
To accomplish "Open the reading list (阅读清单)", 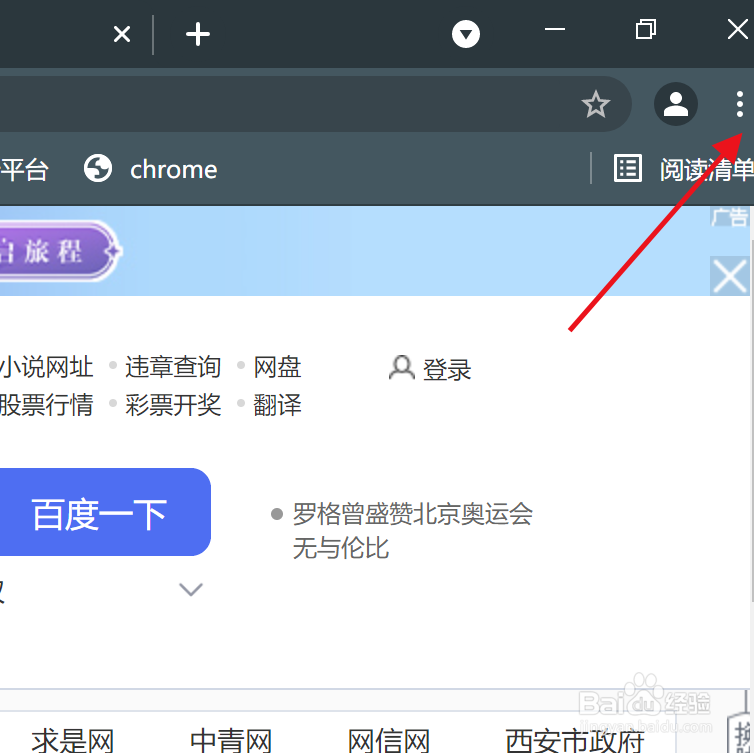I will point(683,169).
